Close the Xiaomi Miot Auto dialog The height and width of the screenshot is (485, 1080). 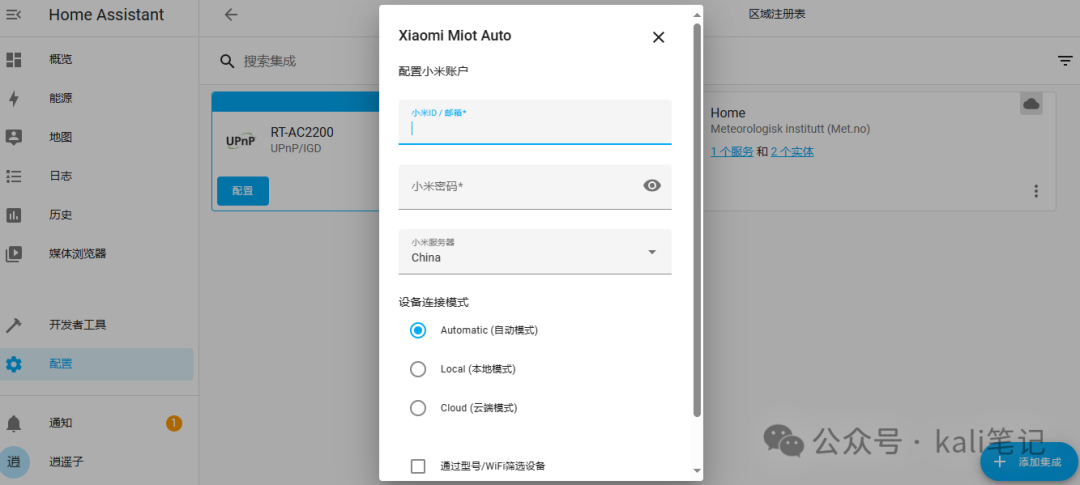pyautogui.click(x=658, y=37)
